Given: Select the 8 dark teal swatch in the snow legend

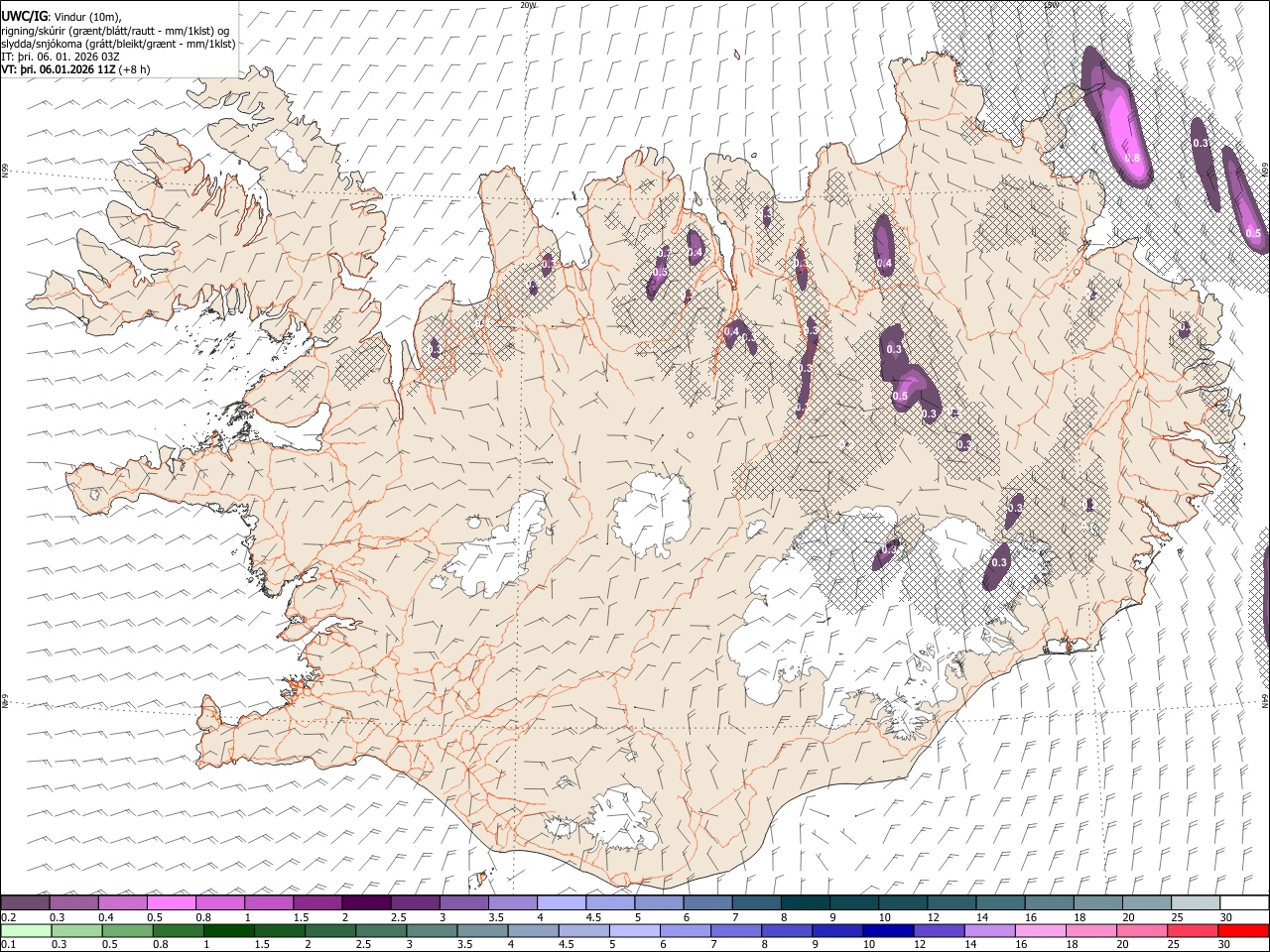Looking at the screenshot, I should tap(806, 903).
